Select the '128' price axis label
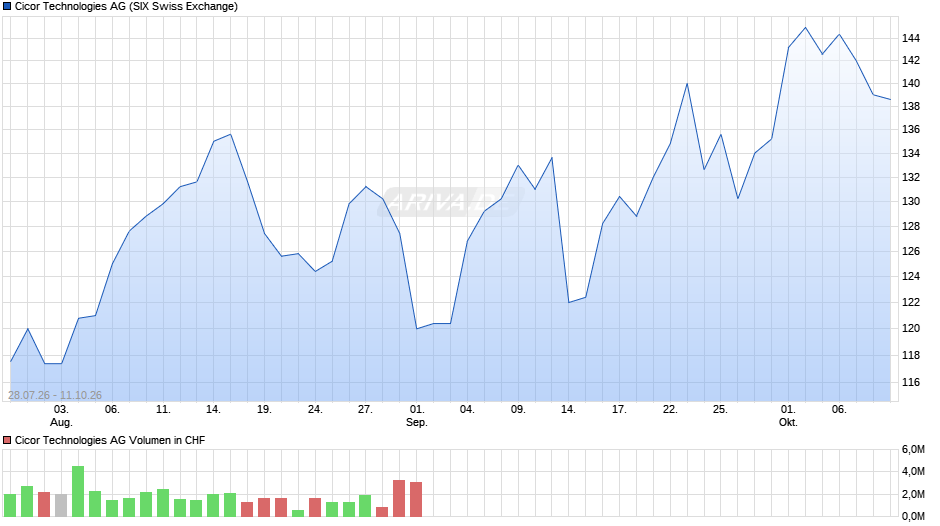Viewport: 940px width, 526px height. [911, 227]
